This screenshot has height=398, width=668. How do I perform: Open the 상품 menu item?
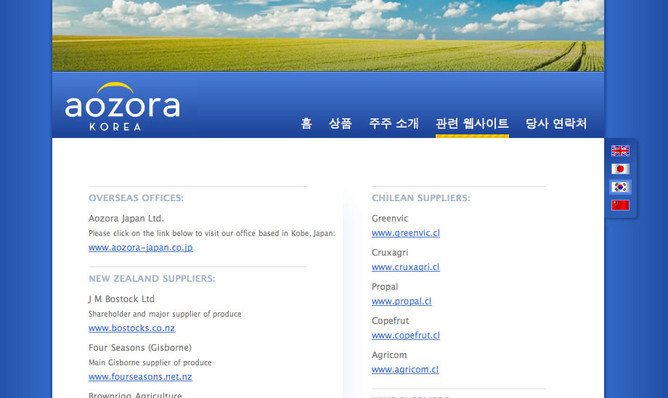tap(340, 124)
